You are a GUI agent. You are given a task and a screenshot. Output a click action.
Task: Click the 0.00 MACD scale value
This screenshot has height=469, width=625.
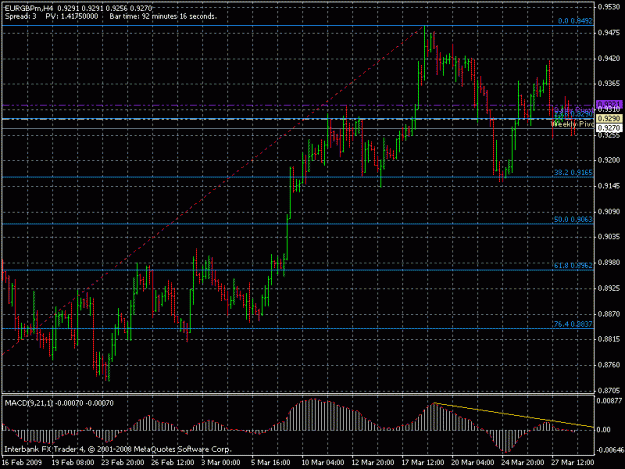[605, 430]
